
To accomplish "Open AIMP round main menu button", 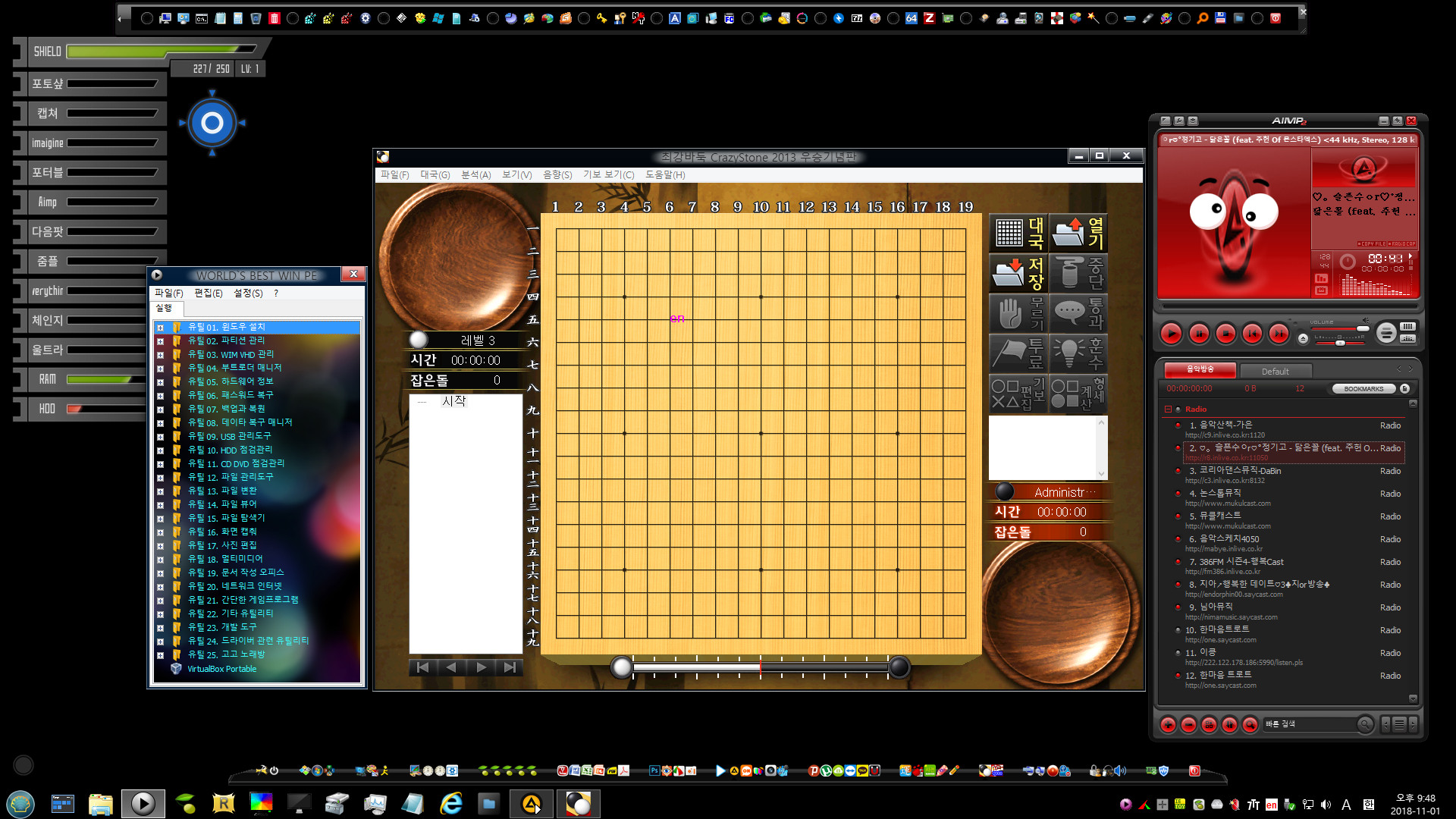I will 1386,332.
